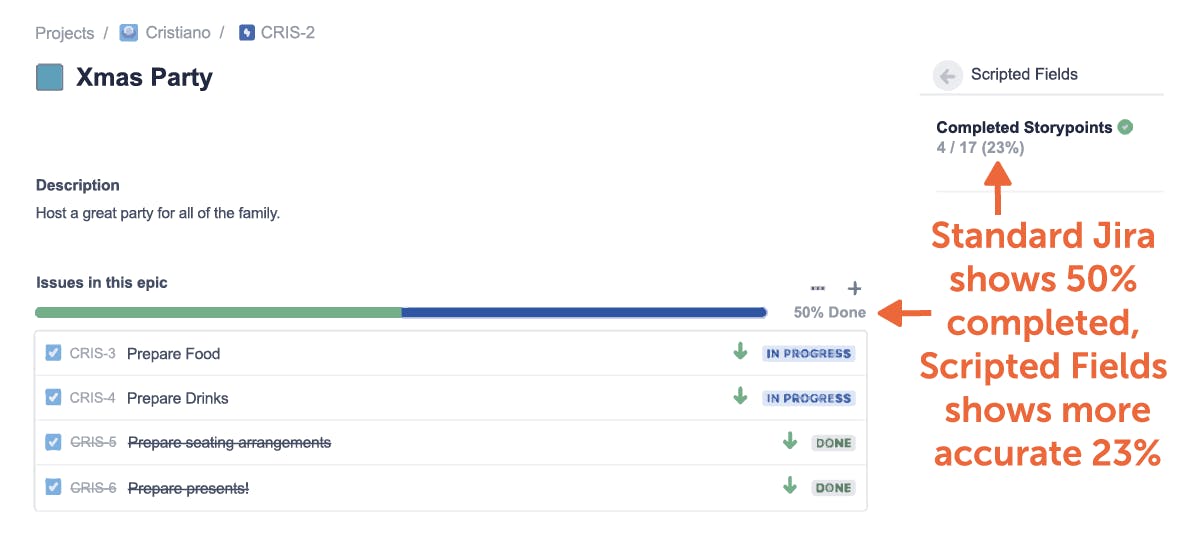Viewport: 1200px width, 536px height.
Task: Click the priority arrow for Prepare seating arrangements
Action: pyautogui.click(x=789, y=441)
